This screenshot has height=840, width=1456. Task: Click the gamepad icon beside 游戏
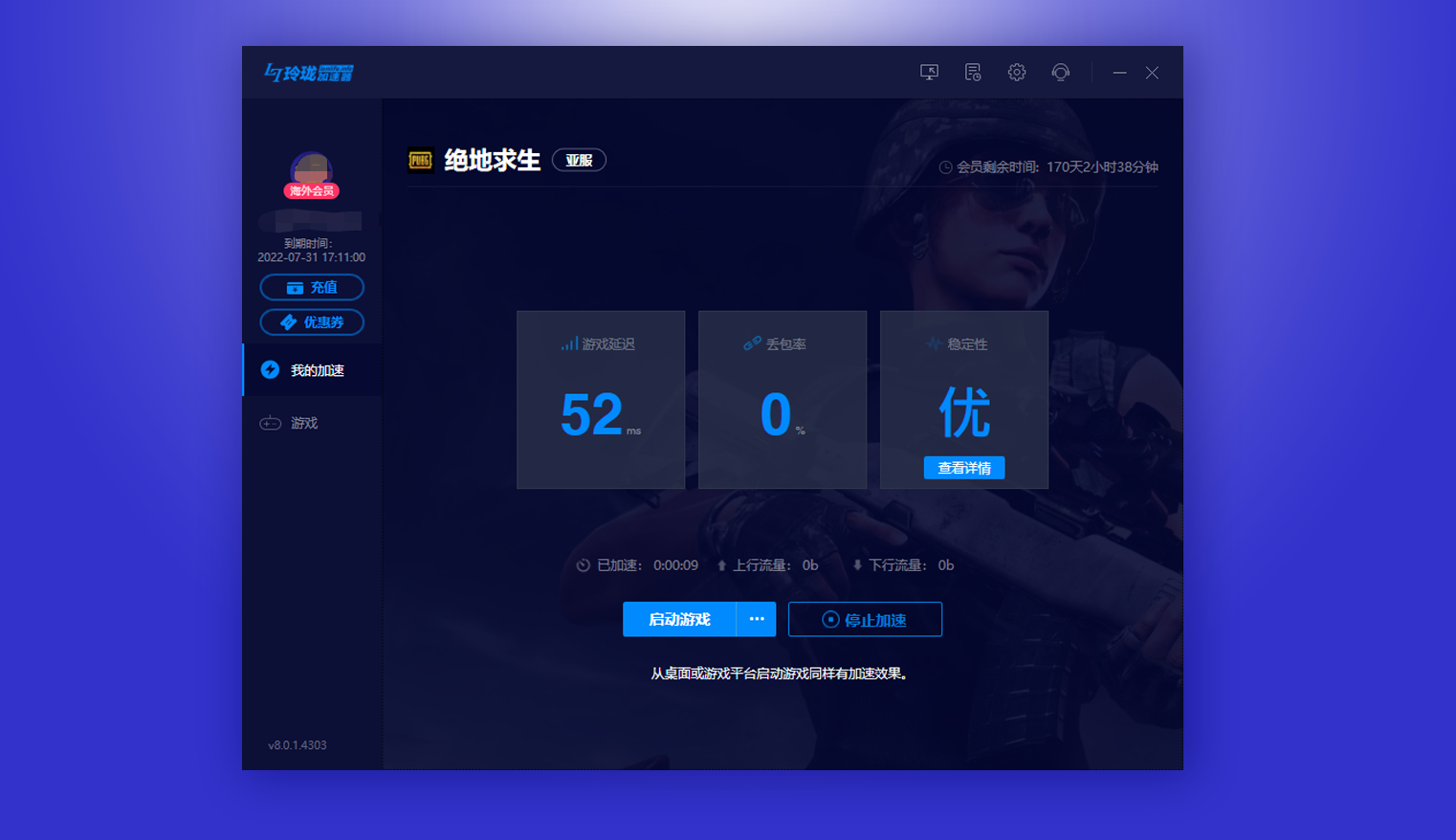(270, 423)
